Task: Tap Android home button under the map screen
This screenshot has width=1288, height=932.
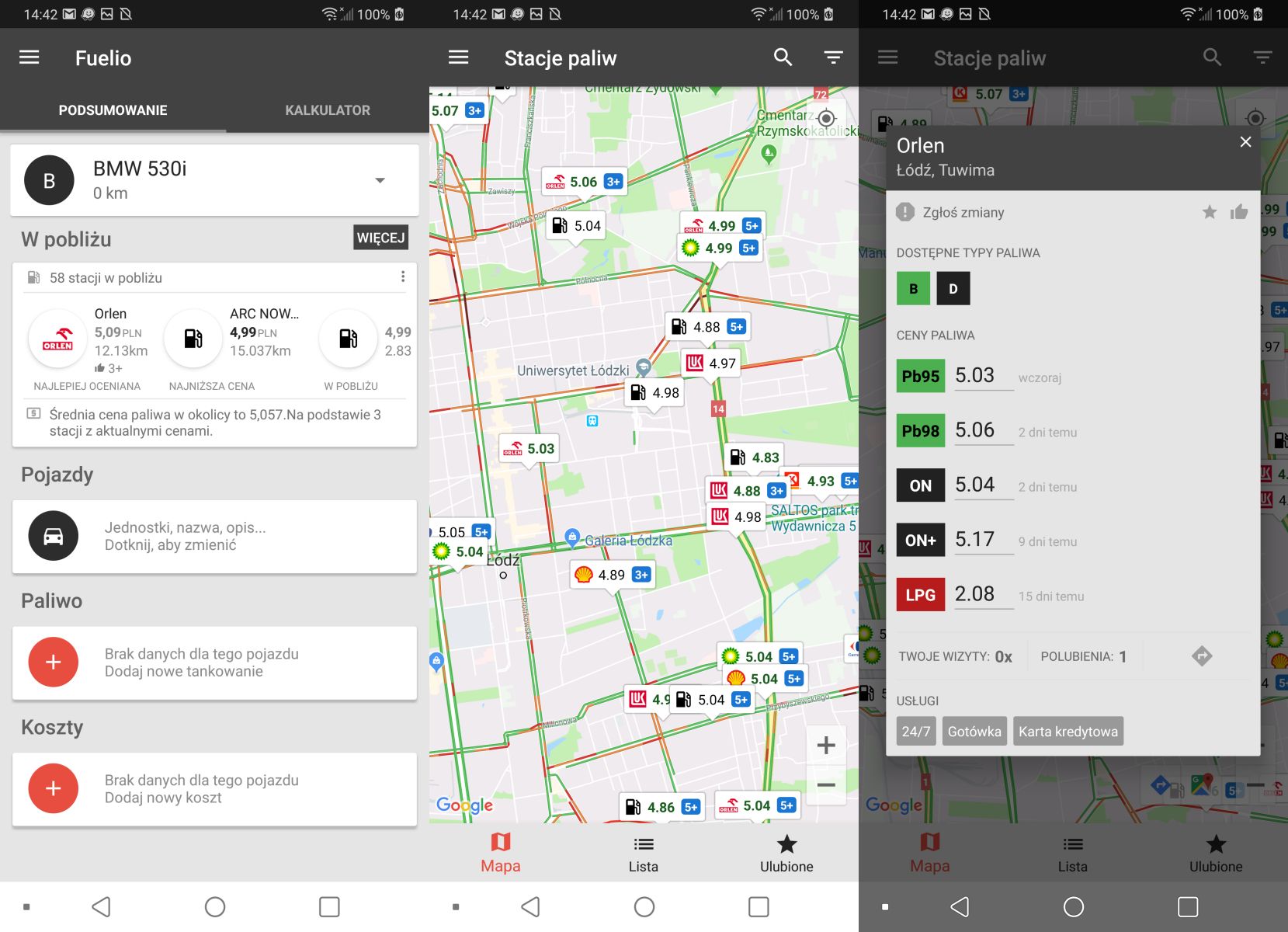Action: click(x=644, y=906)
